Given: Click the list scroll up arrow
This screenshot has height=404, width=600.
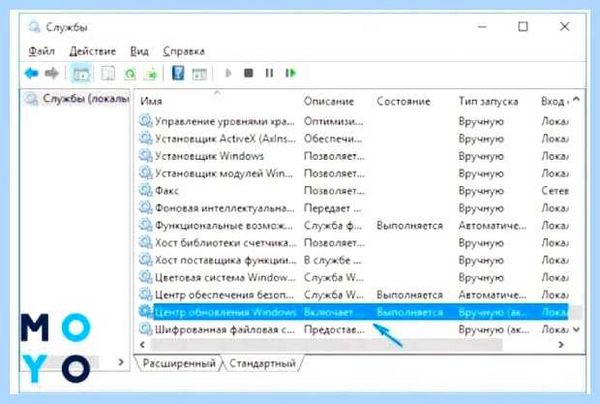Looking at the screenshot, I should 577,99.
